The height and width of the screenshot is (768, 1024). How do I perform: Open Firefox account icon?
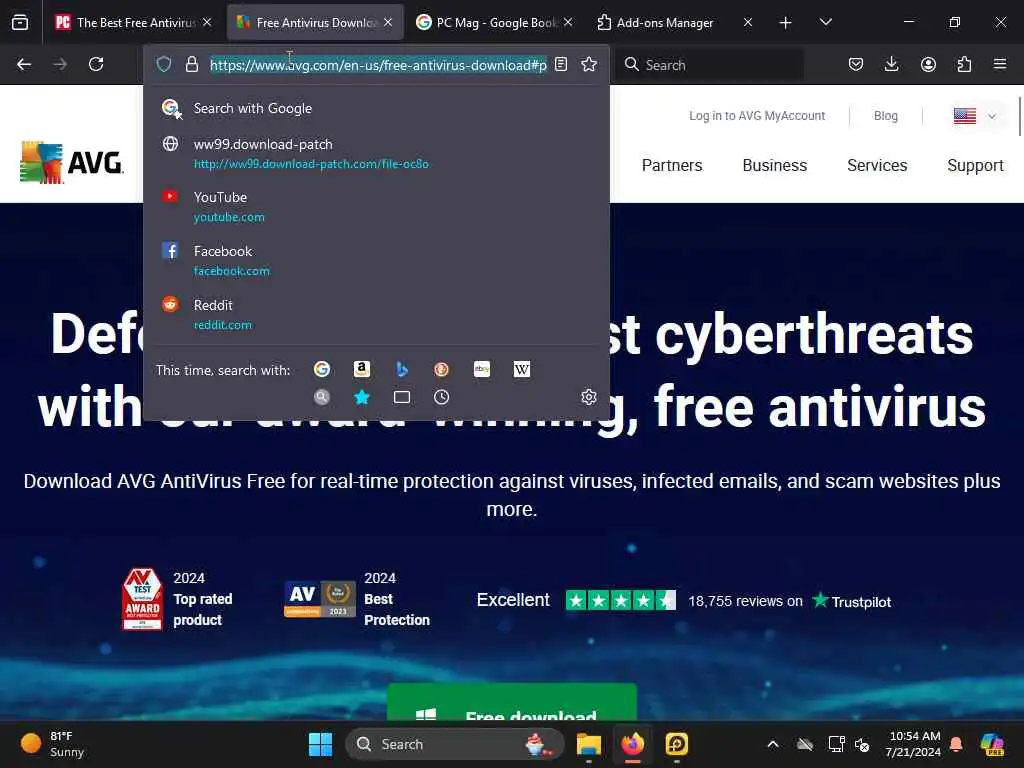pos(928,64)
